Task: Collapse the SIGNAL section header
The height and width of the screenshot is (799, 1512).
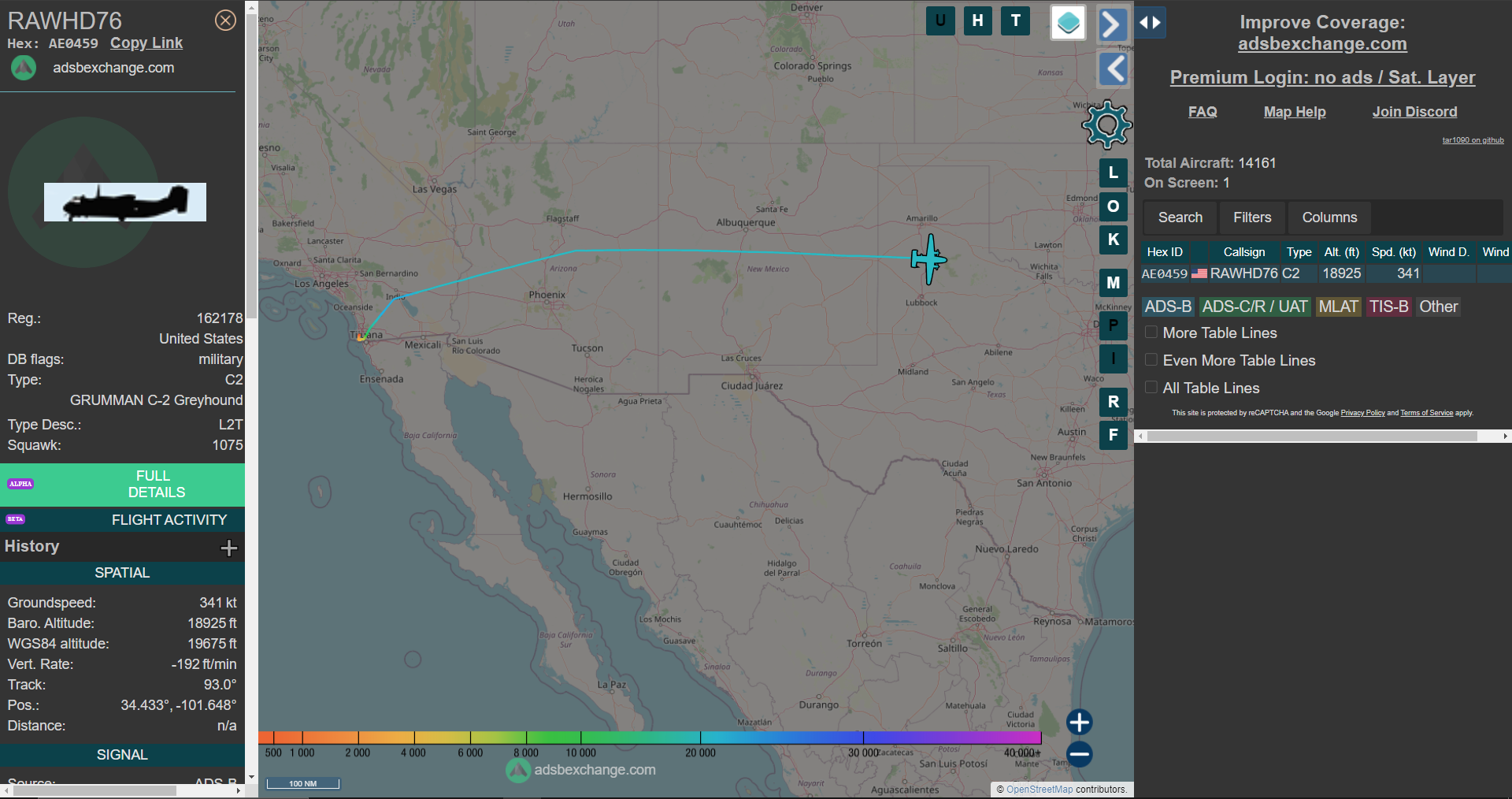Action: pyautogui.click(x=122, y=755)
